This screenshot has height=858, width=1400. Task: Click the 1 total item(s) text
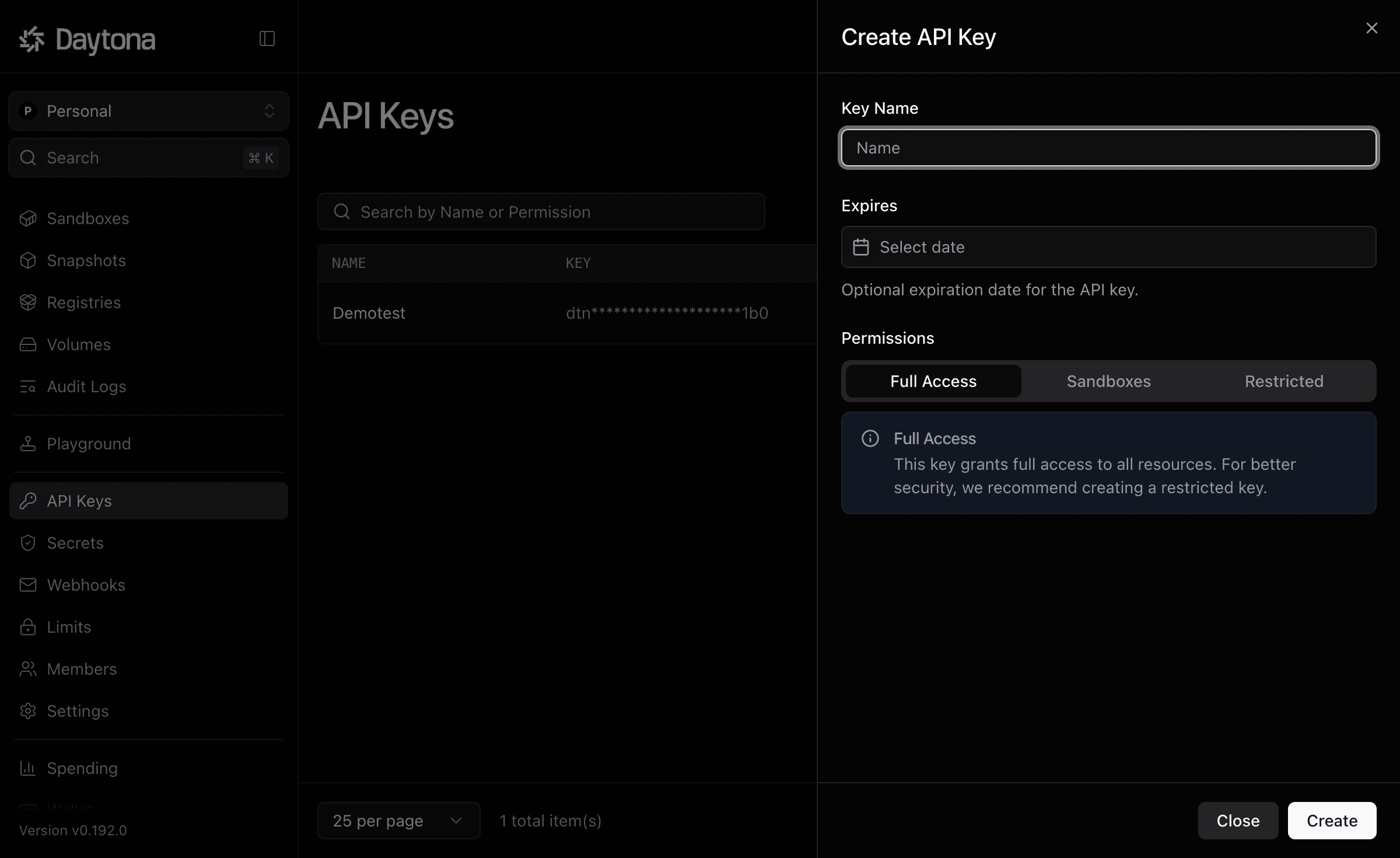point(550,821)
